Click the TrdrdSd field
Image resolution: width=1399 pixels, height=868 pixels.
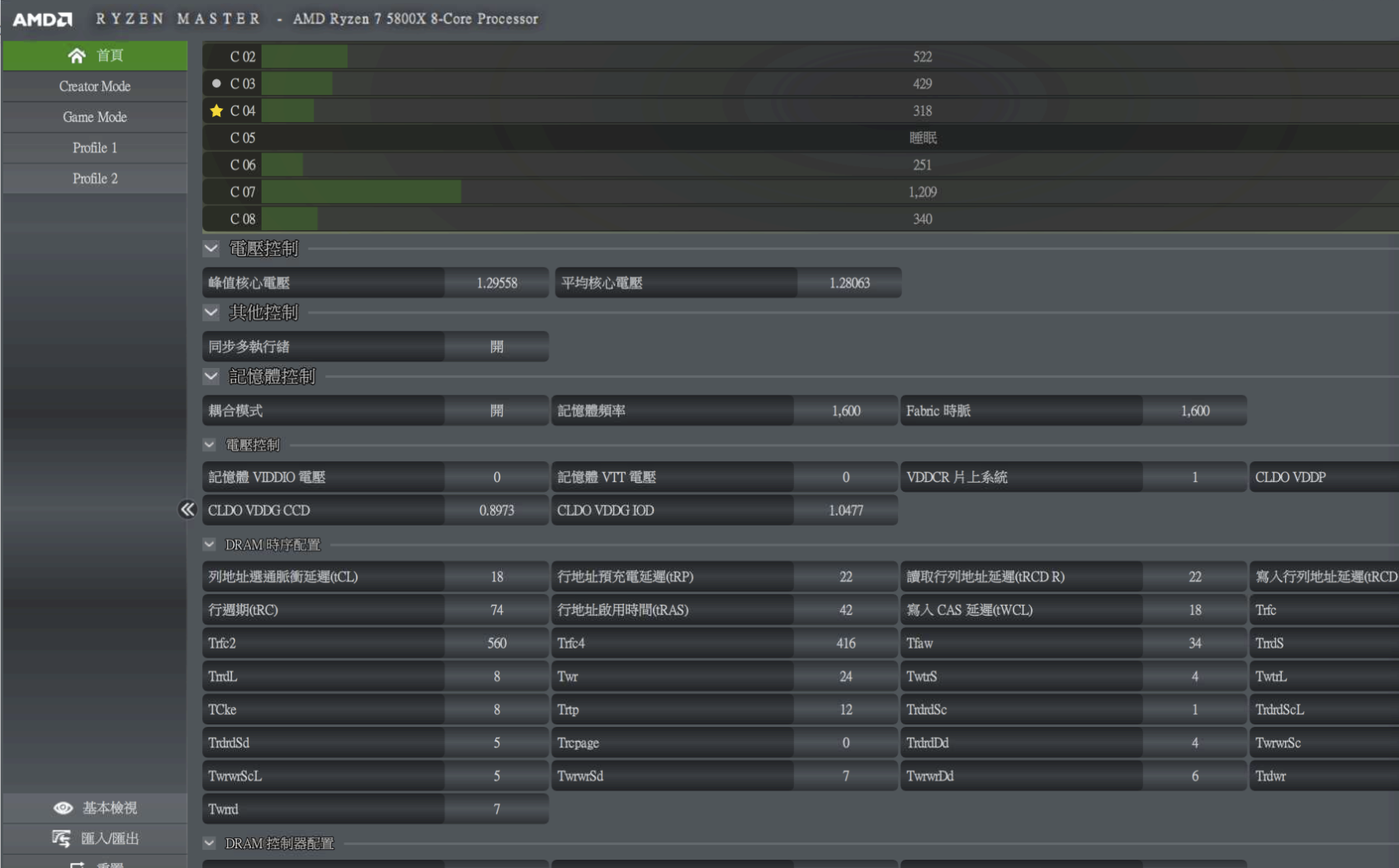(376, 743)
